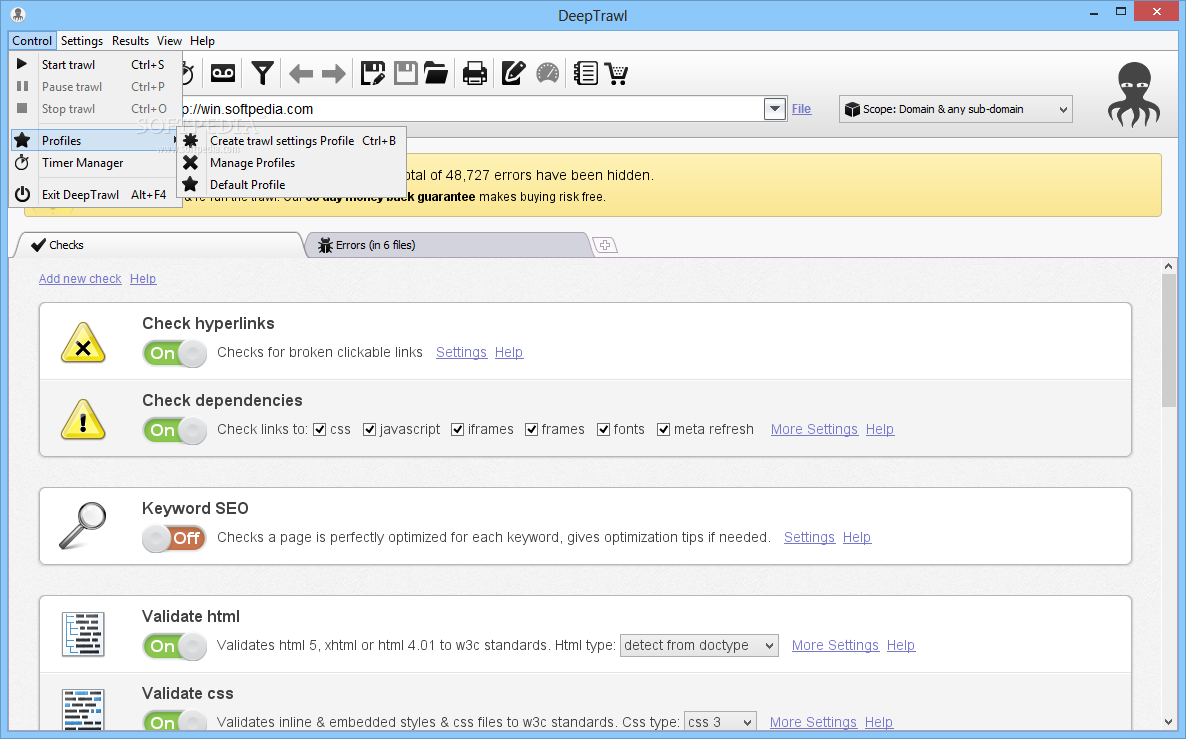Open Settings link for Check hyperlinks

[x=461, y=352]
